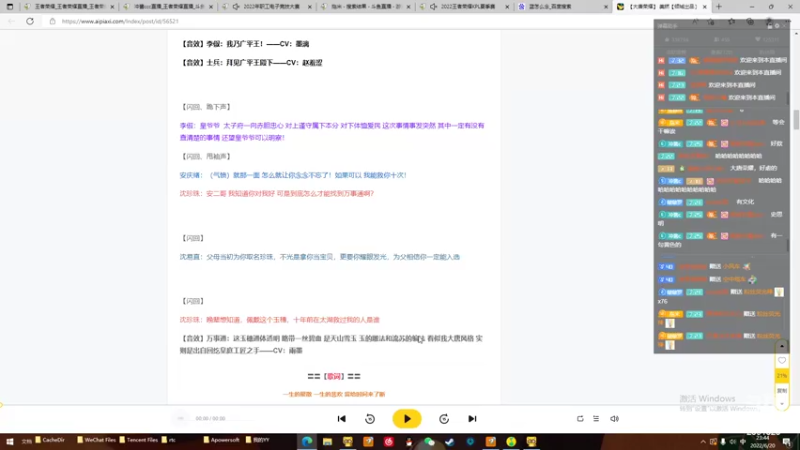Screen dimensions: 800x450
Task: Open the danmaku overlay settings gear
Action: 777,26
